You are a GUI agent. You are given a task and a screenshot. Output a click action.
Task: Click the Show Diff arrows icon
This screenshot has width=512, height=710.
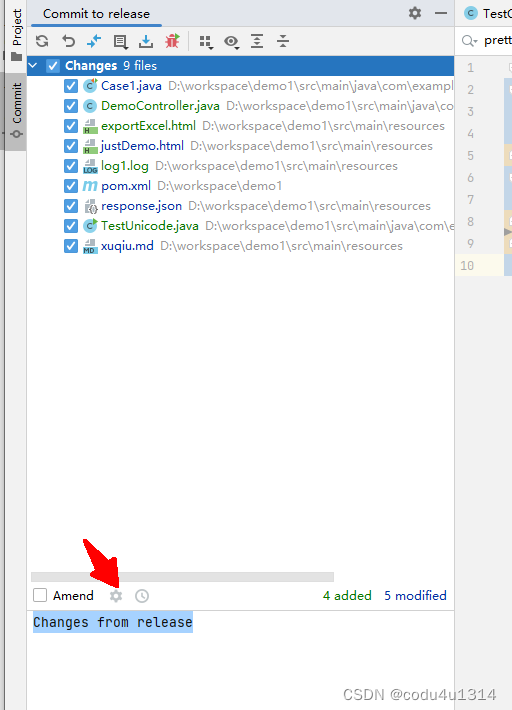(x=94, y=41)
